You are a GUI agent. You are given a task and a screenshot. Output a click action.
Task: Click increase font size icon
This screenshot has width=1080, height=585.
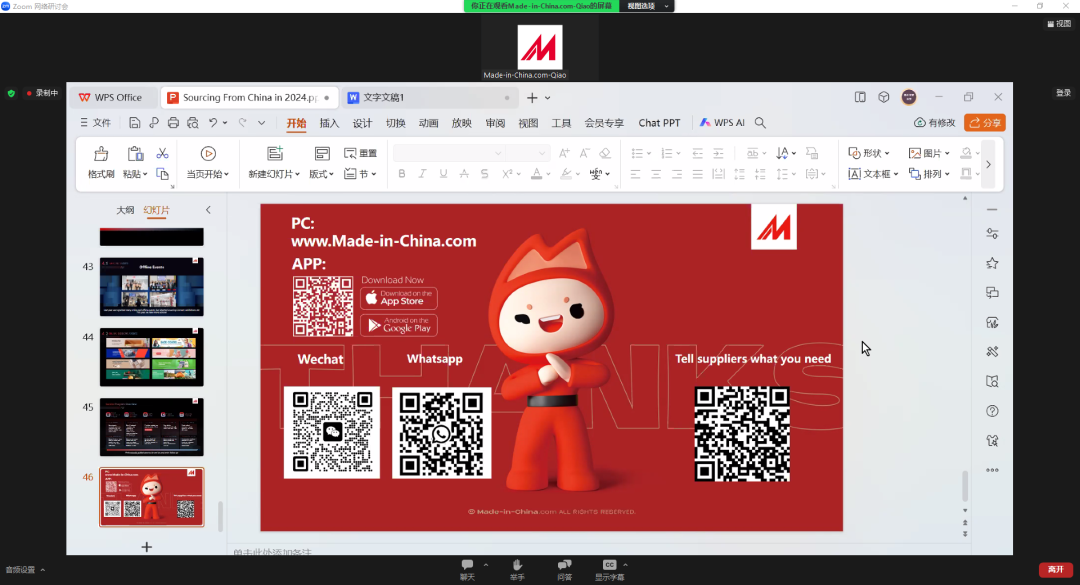[x=564, y=153]
